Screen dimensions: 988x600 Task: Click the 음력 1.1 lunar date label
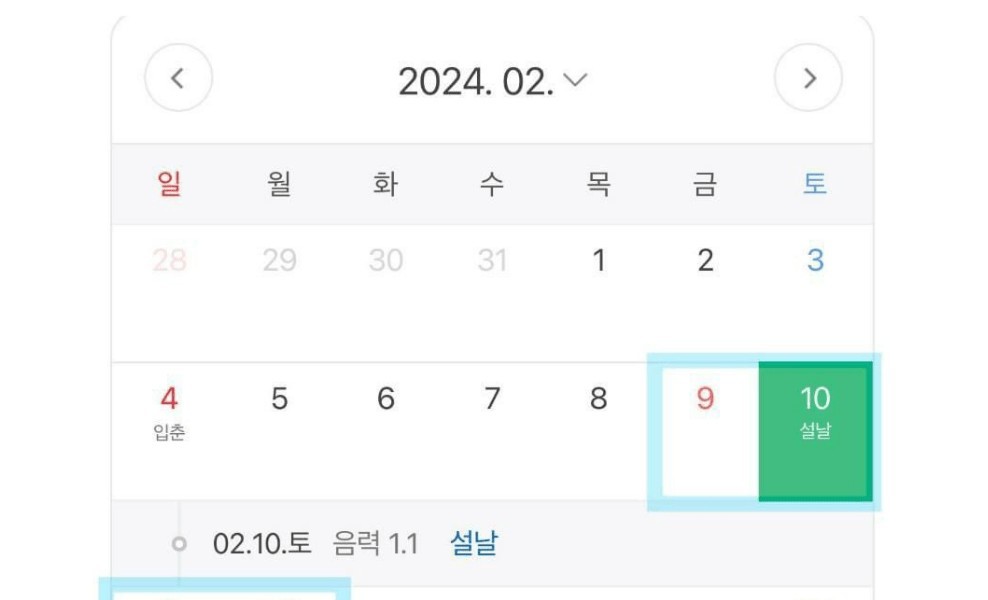tap(375, 544)
